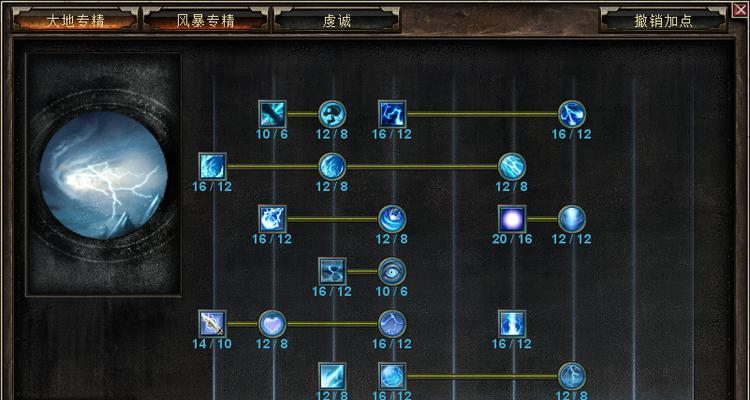Click the constellation skill icon labeled 16 / 12
The width and height of the screenshot is (750, 400).
point(392,324)
